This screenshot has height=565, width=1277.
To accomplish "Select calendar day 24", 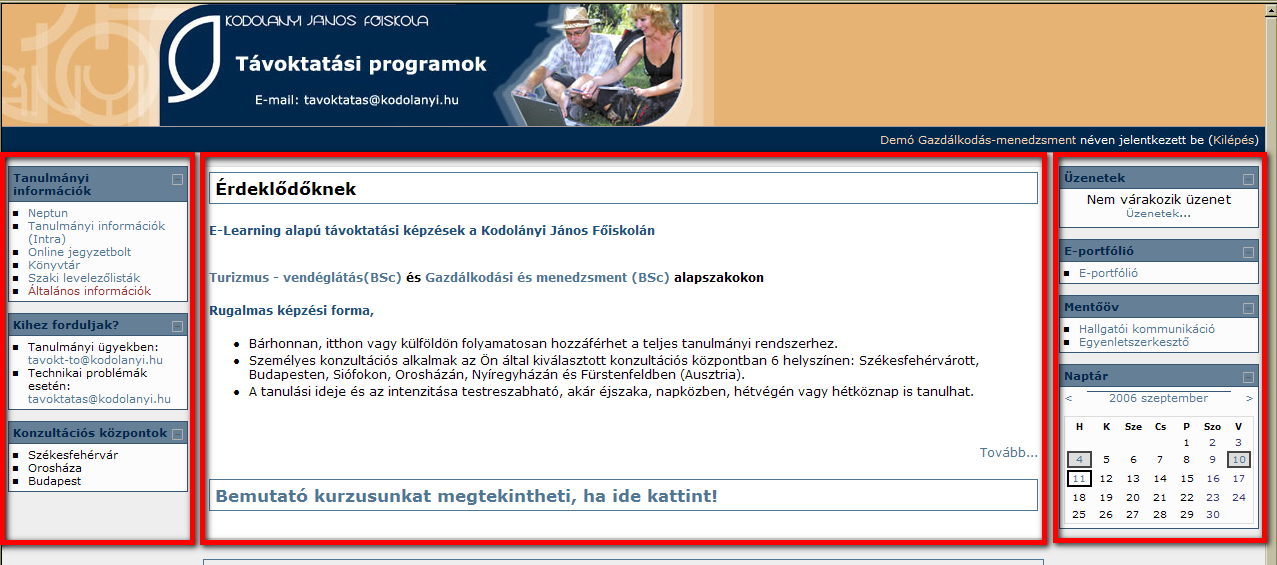I will pos(1239,497).
